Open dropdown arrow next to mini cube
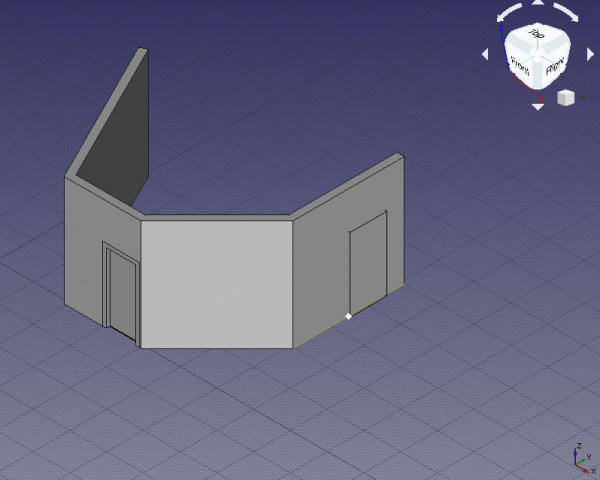The height and width of the screenshot is (480, 600). [x=582, y=98]
